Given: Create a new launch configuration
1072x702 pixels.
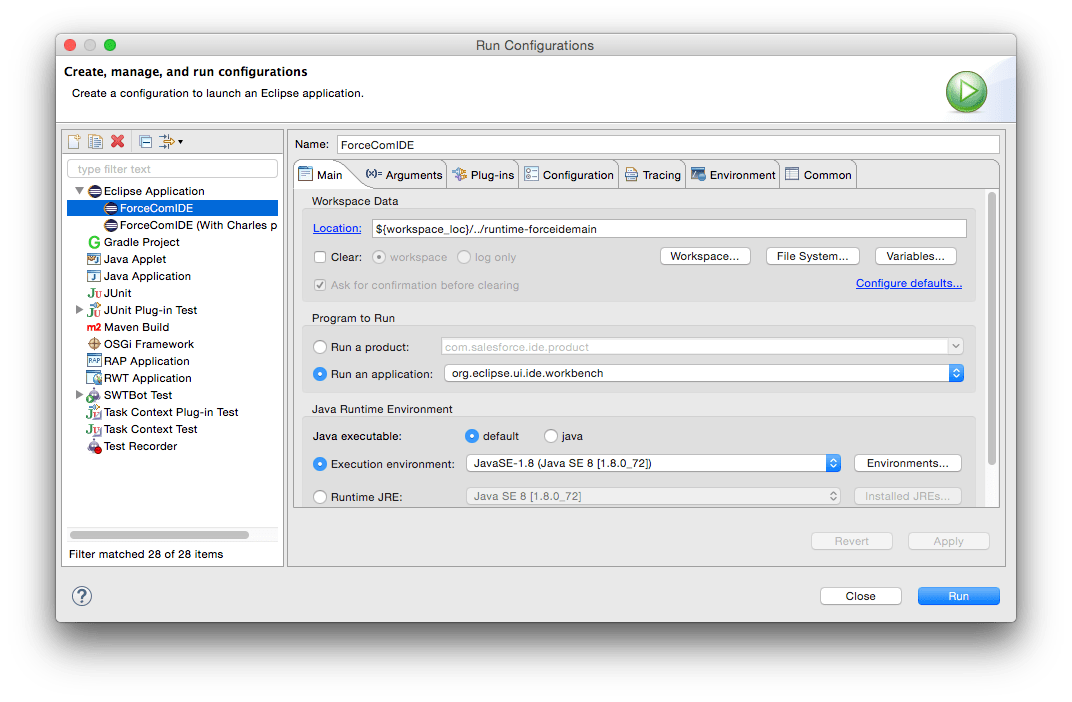Looking at the screenshot, I should click(74, 141).
